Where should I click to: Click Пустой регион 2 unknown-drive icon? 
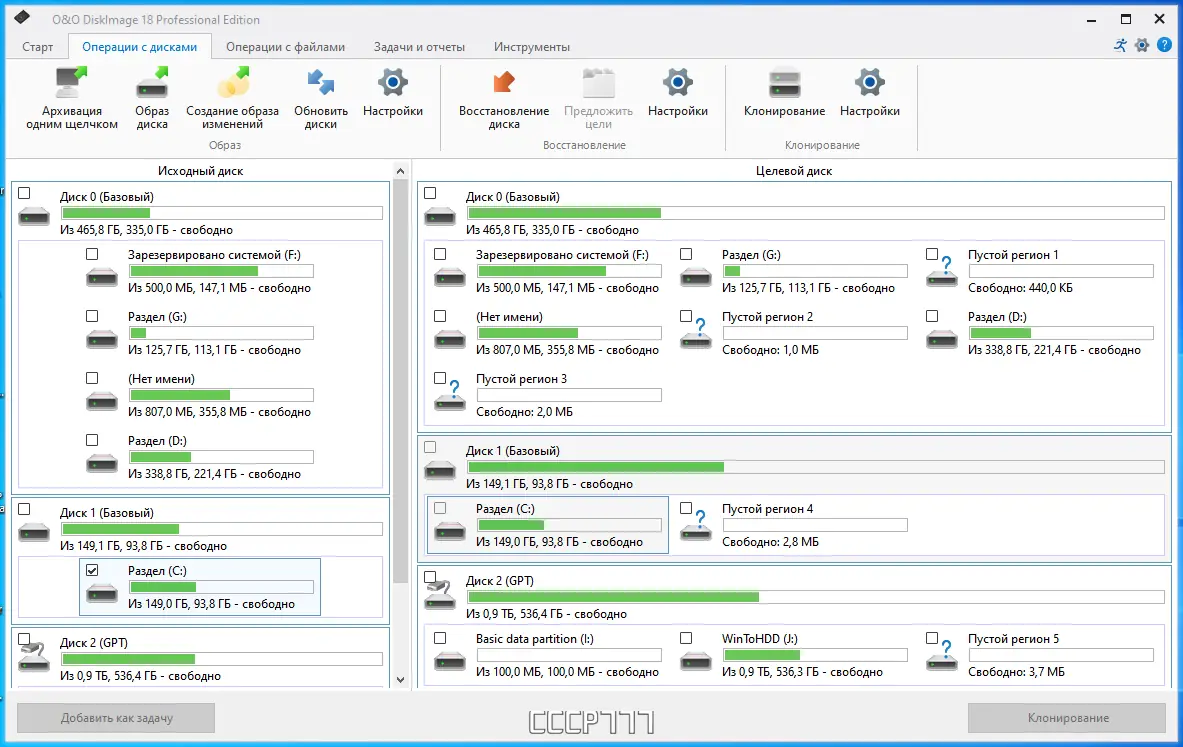pos(696,335)
